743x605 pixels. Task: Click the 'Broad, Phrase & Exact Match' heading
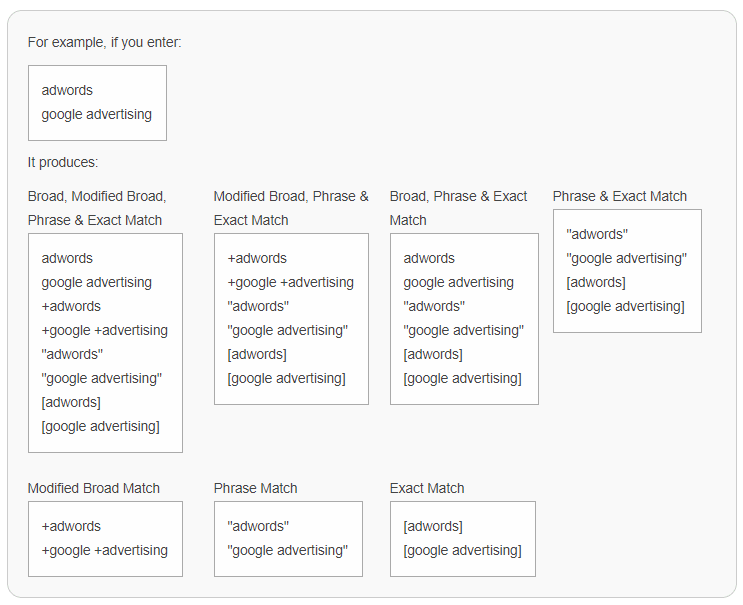click(x=458, y=208)
